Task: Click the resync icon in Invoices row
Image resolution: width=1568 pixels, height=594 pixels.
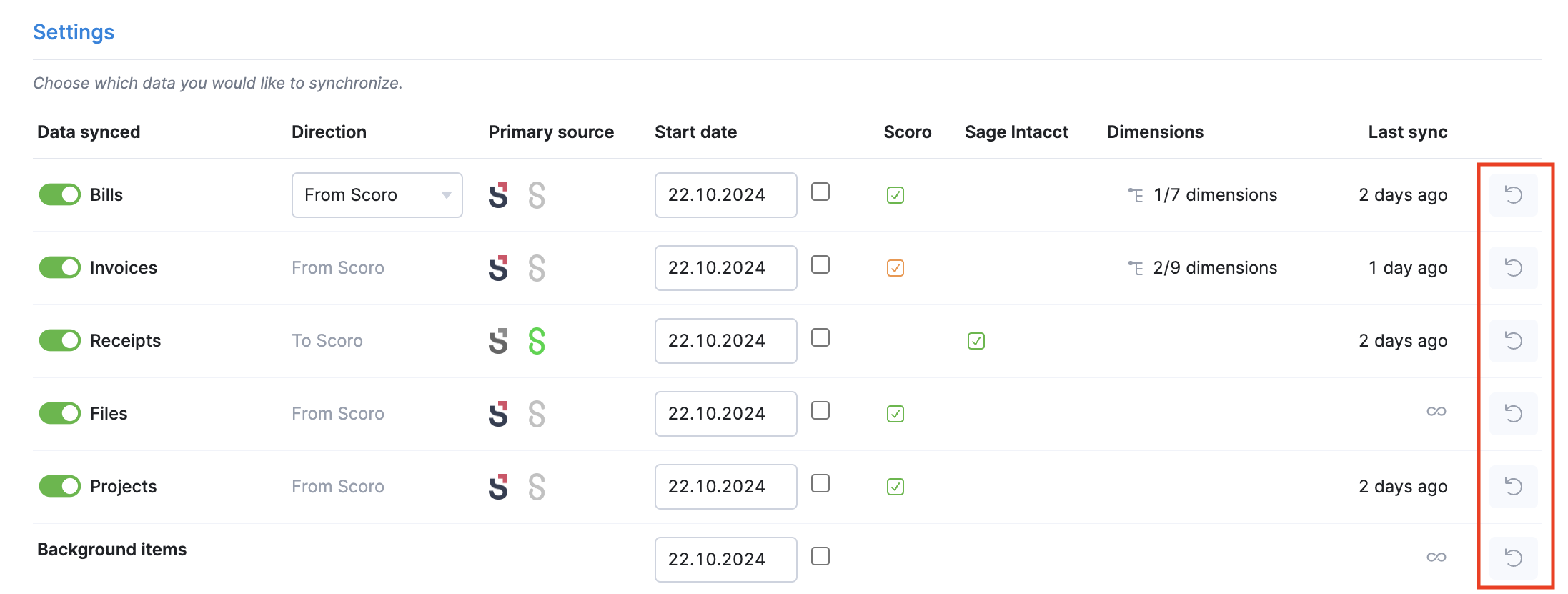Action: 1513,268
